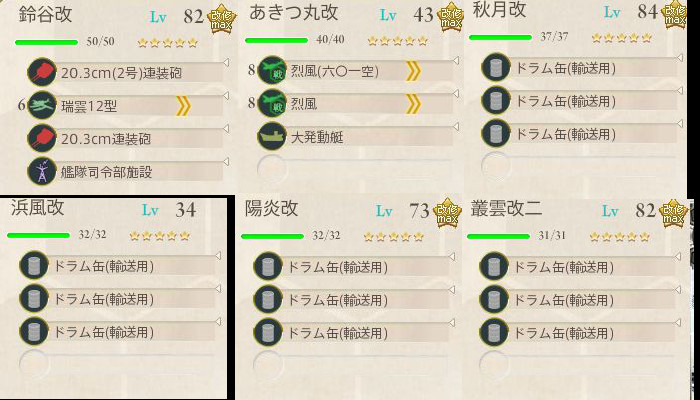Viewport: 700px width, 400px height.
Task: Click the empty fourth slot under 浜風改
Action: pyautogui.click(x=35, y=363)
